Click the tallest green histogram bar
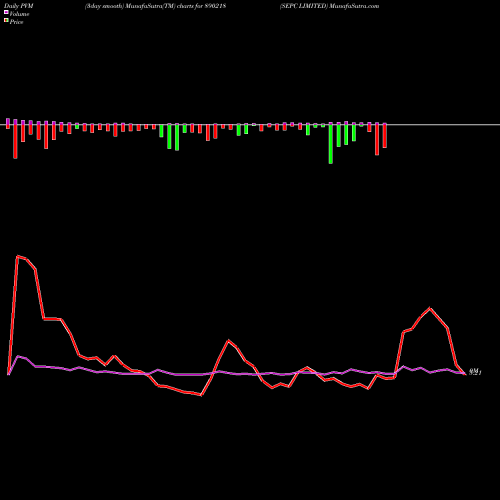Viewport: 500px width, 500px height. [331, 144]
